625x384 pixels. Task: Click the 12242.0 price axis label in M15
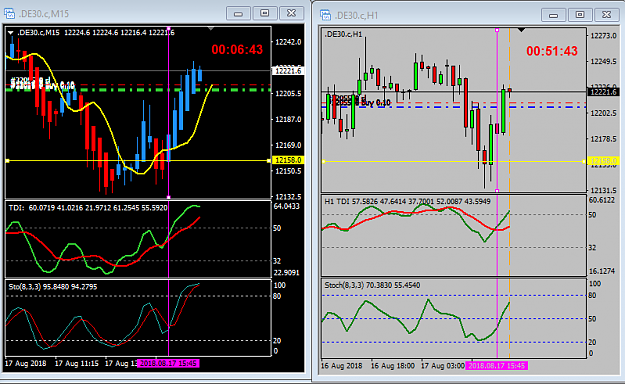pos(289,42)
